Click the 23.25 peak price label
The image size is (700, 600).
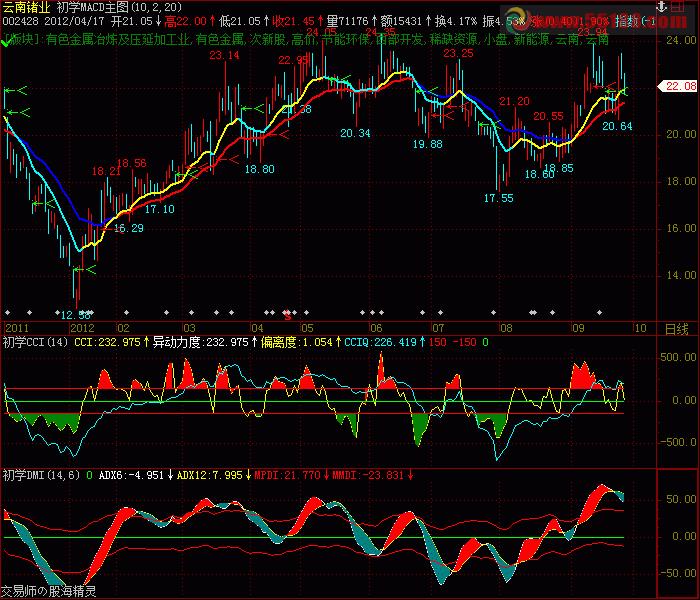click(x=458, y=53)
